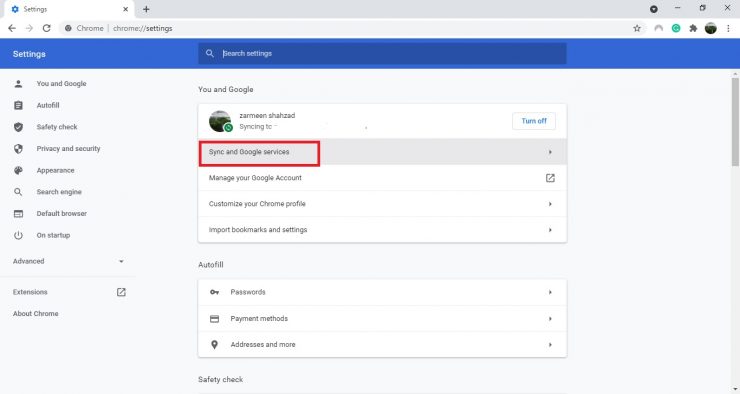Click the dark circular icon in the title bar
This screenshot has width=740, height=394.
tap(654, 9)
